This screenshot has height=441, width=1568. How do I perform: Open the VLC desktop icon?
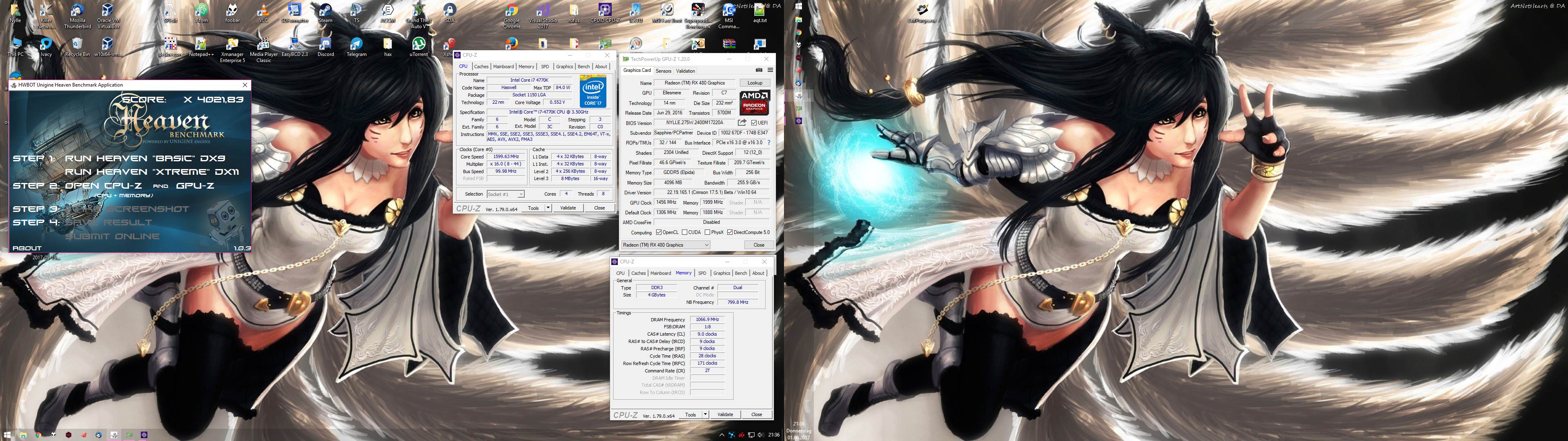coord(263,13)
